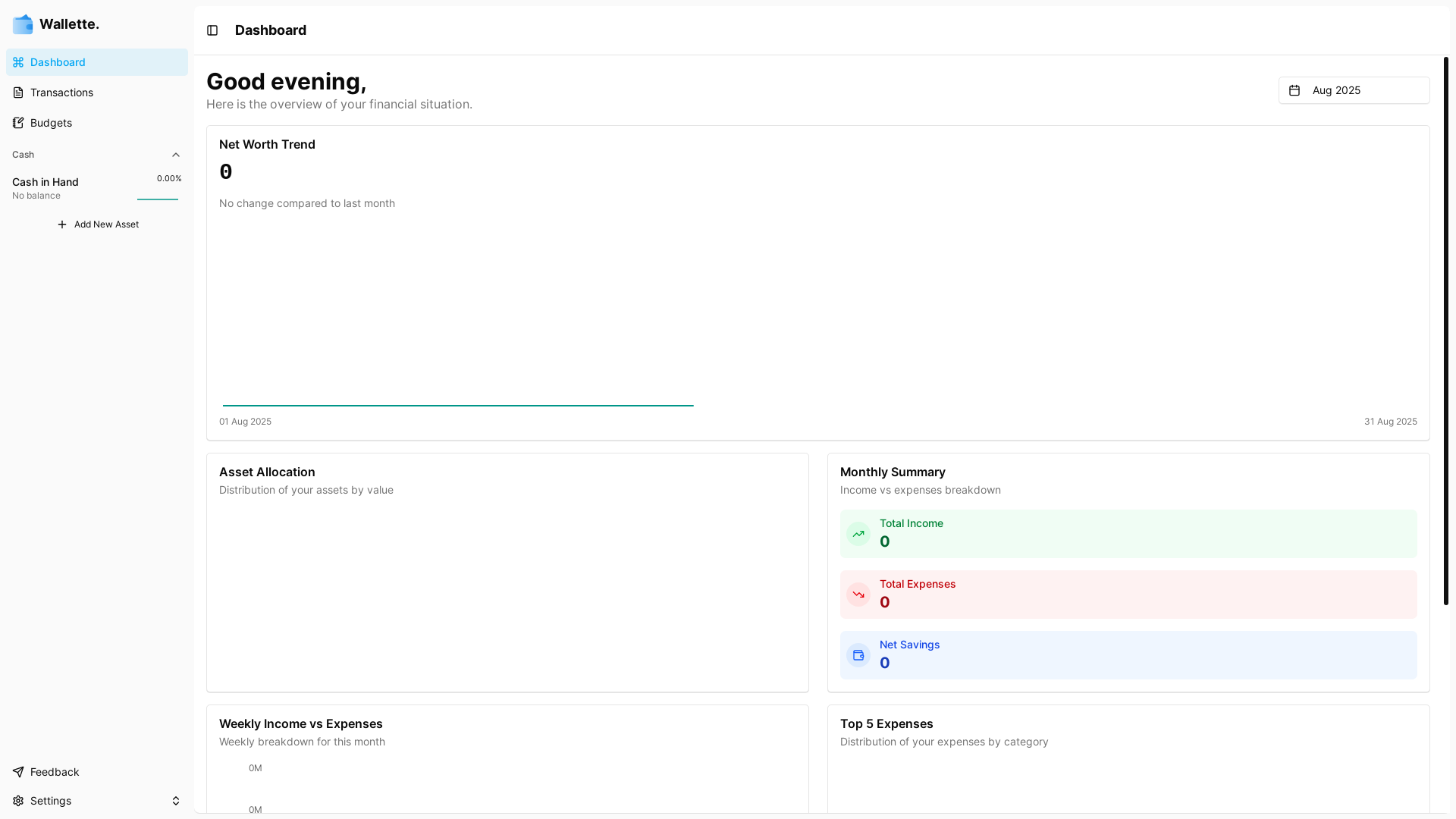Click No change compared to last month
Viewport: 1456px width, 819px height.
tap(307, 203)
